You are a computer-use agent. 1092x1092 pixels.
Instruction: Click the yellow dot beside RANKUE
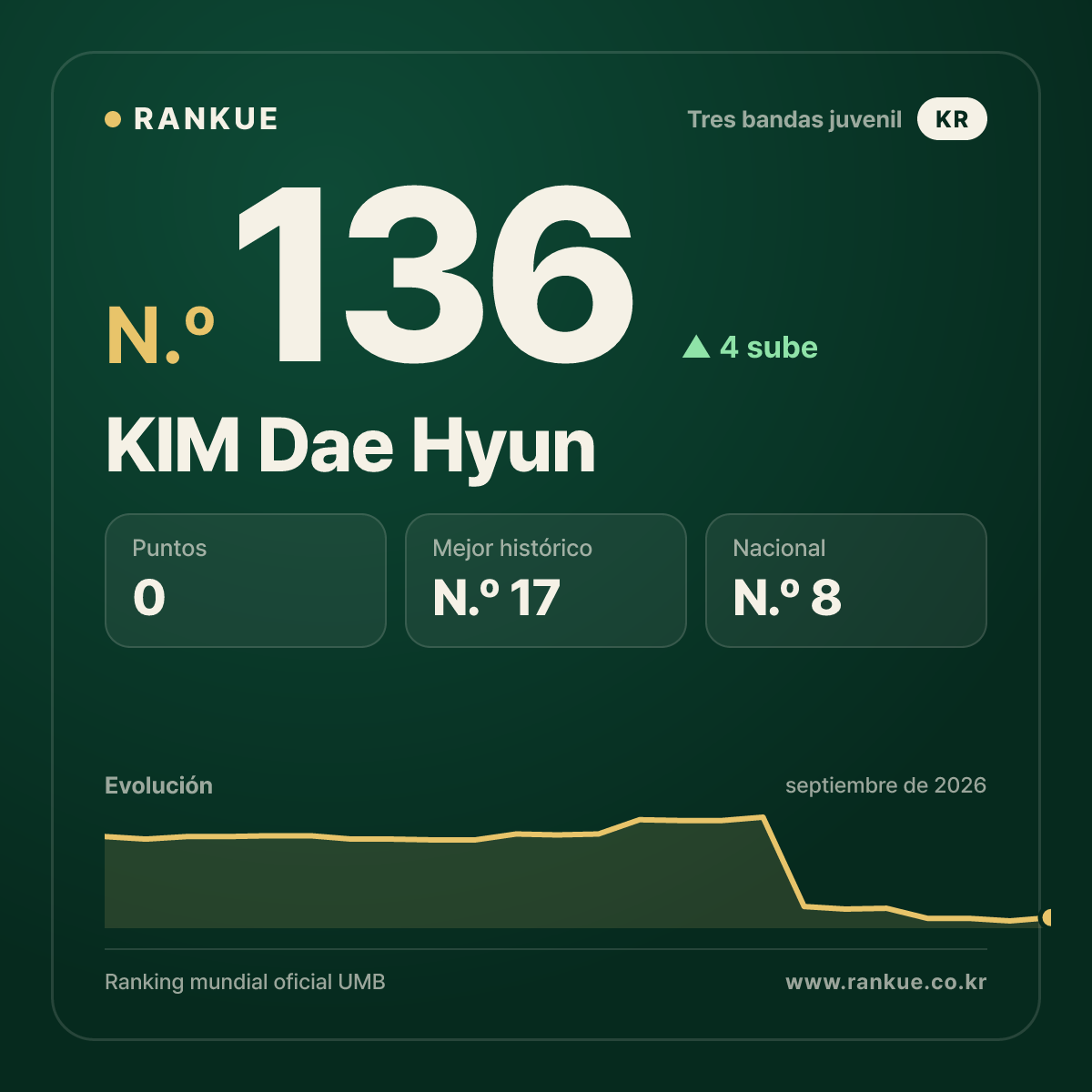click(x=113, y=119)
